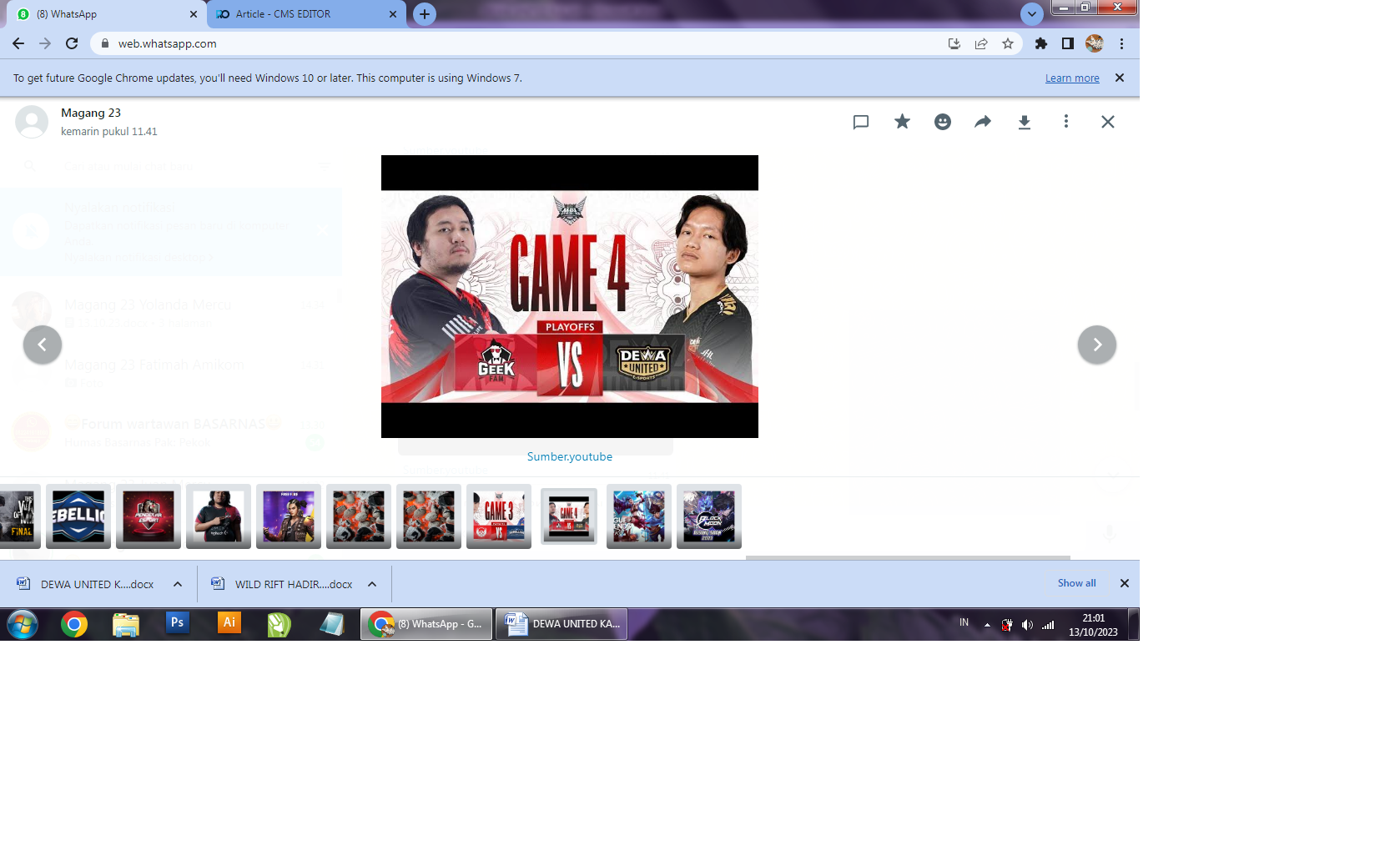Switch to the WhatsApp Chrome taskbar window
This screenshot has width=1400, height=861.
pyautogui.click(x=426, y=624)
